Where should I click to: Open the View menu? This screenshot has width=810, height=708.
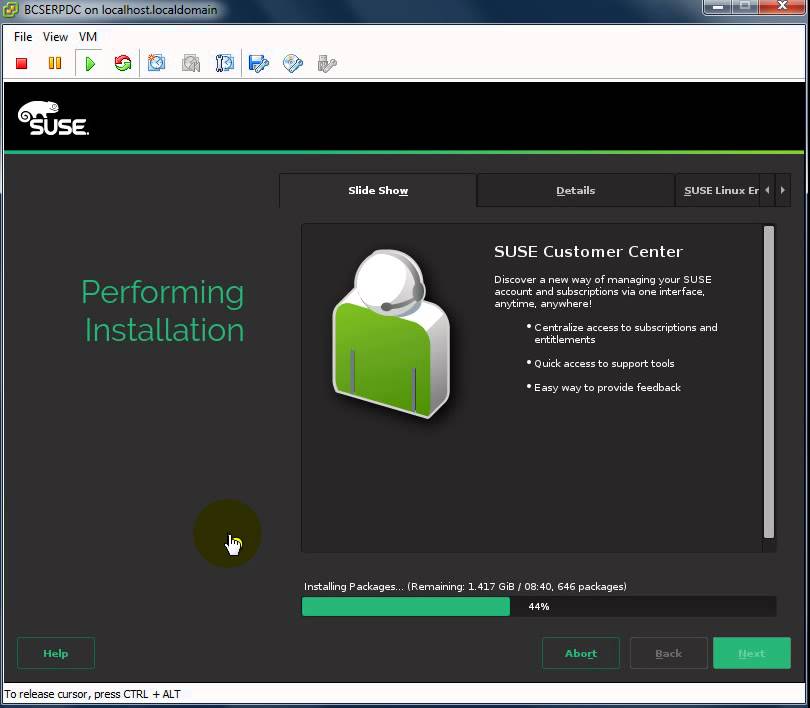coord(55,37)
